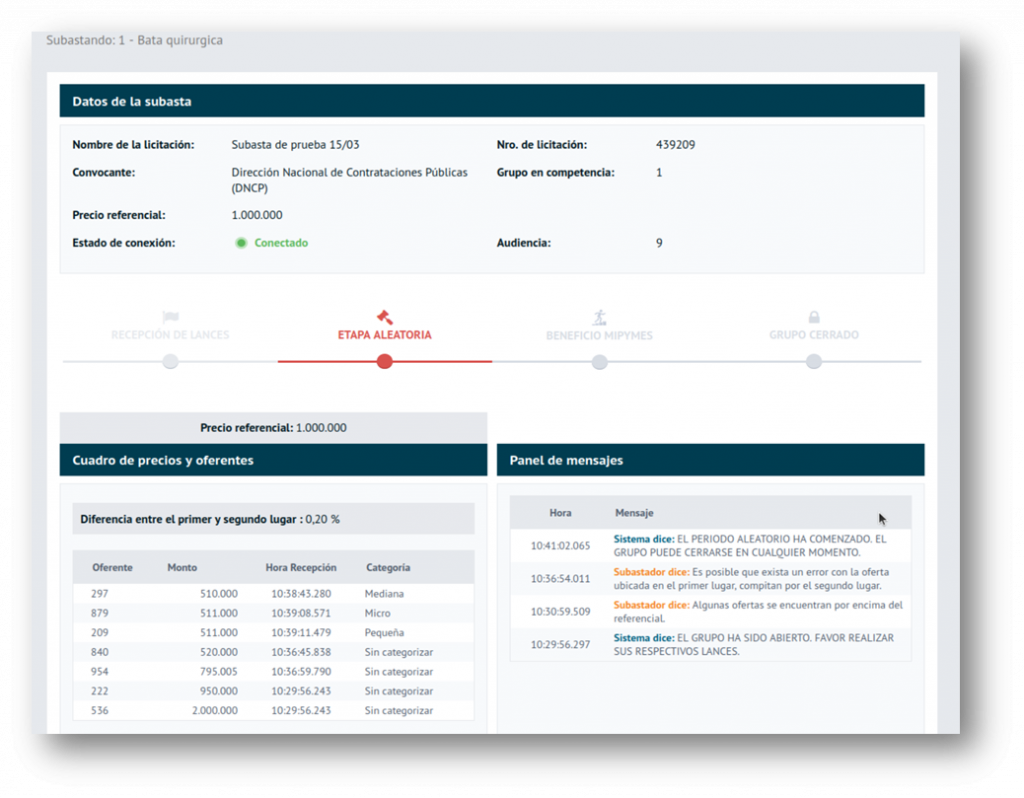Click the 10:36:54.011 message timestamp
1024x798 pixels.
560,579
